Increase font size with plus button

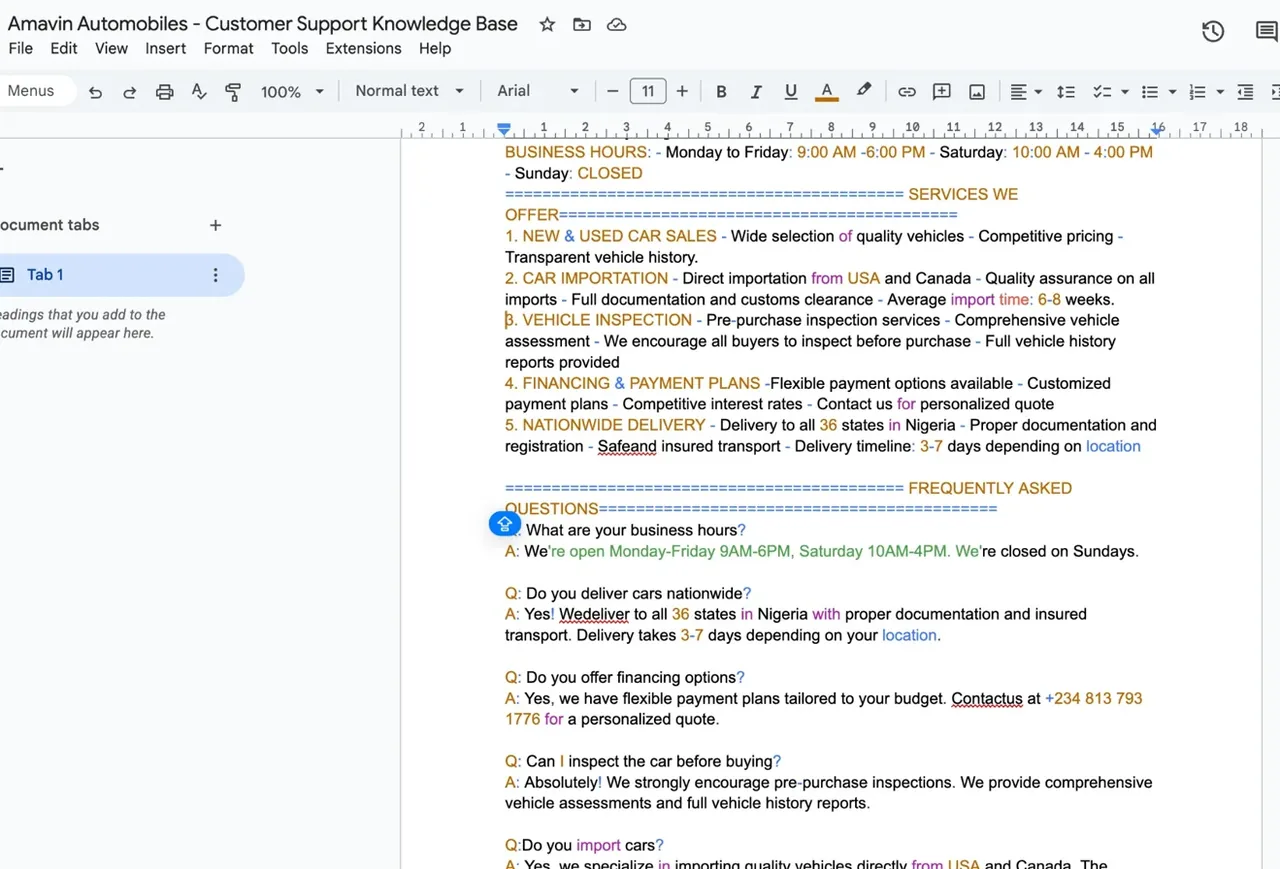(682, 92)
